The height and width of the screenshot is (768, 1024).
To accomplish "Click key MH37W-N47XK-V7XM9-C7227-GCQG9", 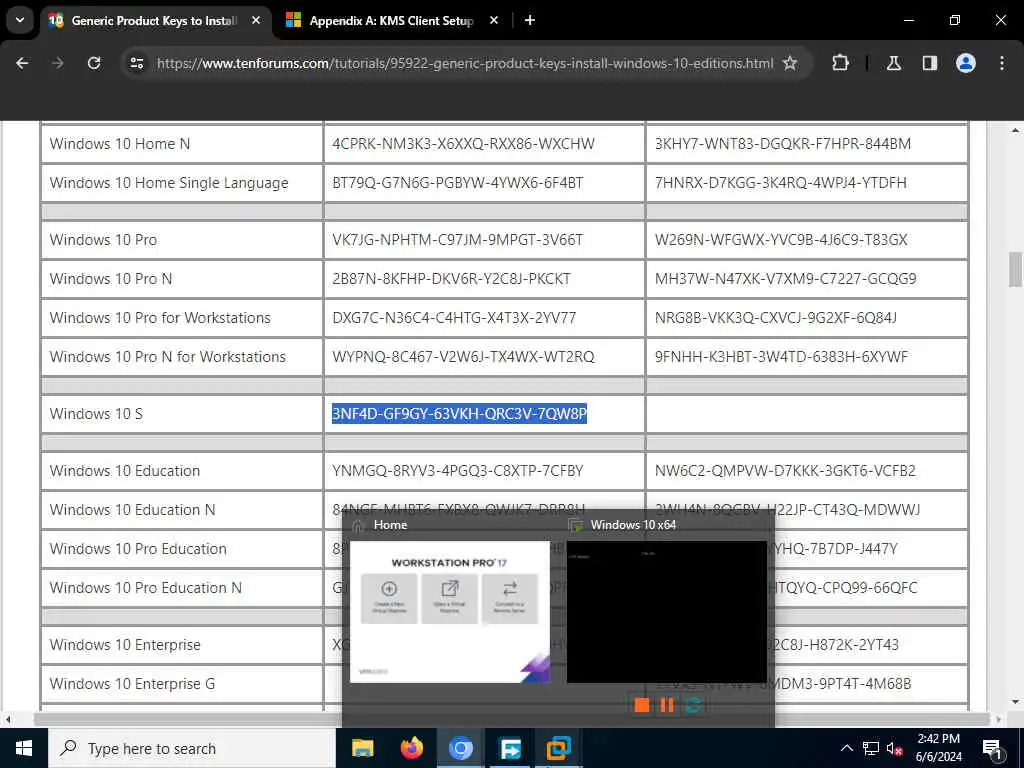I will 786,279.
